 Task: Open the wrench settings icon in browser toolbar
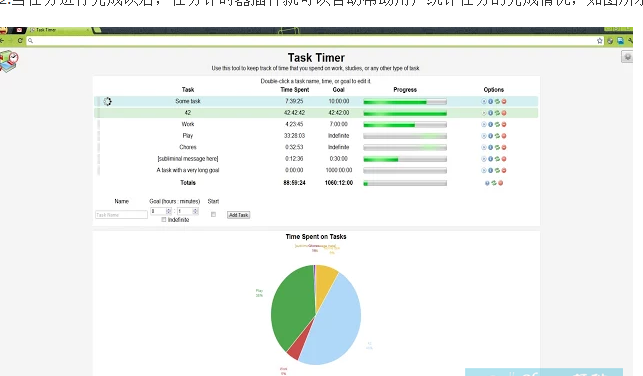click(x=630, y=41)
